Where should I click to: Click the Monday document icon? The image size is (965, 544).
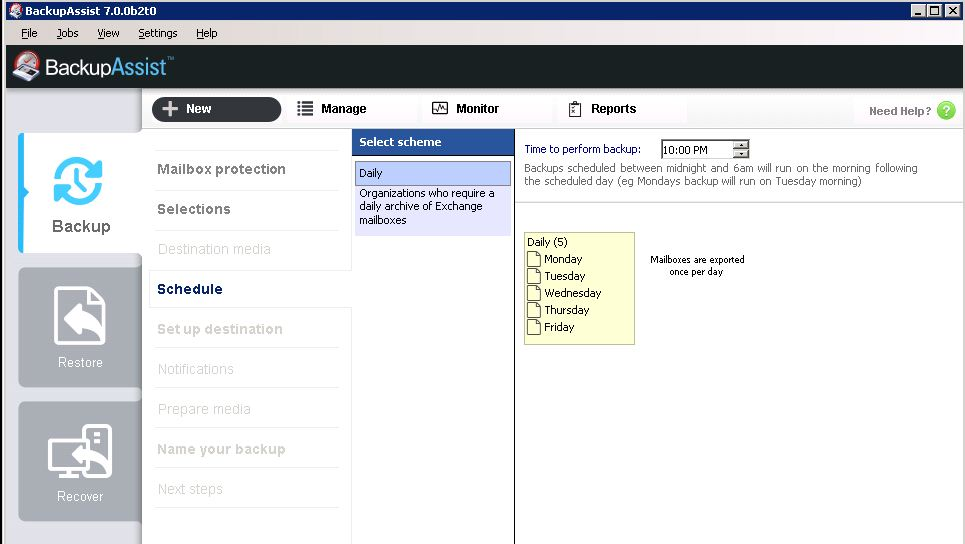pyautogui.click(x=534, y=259)
